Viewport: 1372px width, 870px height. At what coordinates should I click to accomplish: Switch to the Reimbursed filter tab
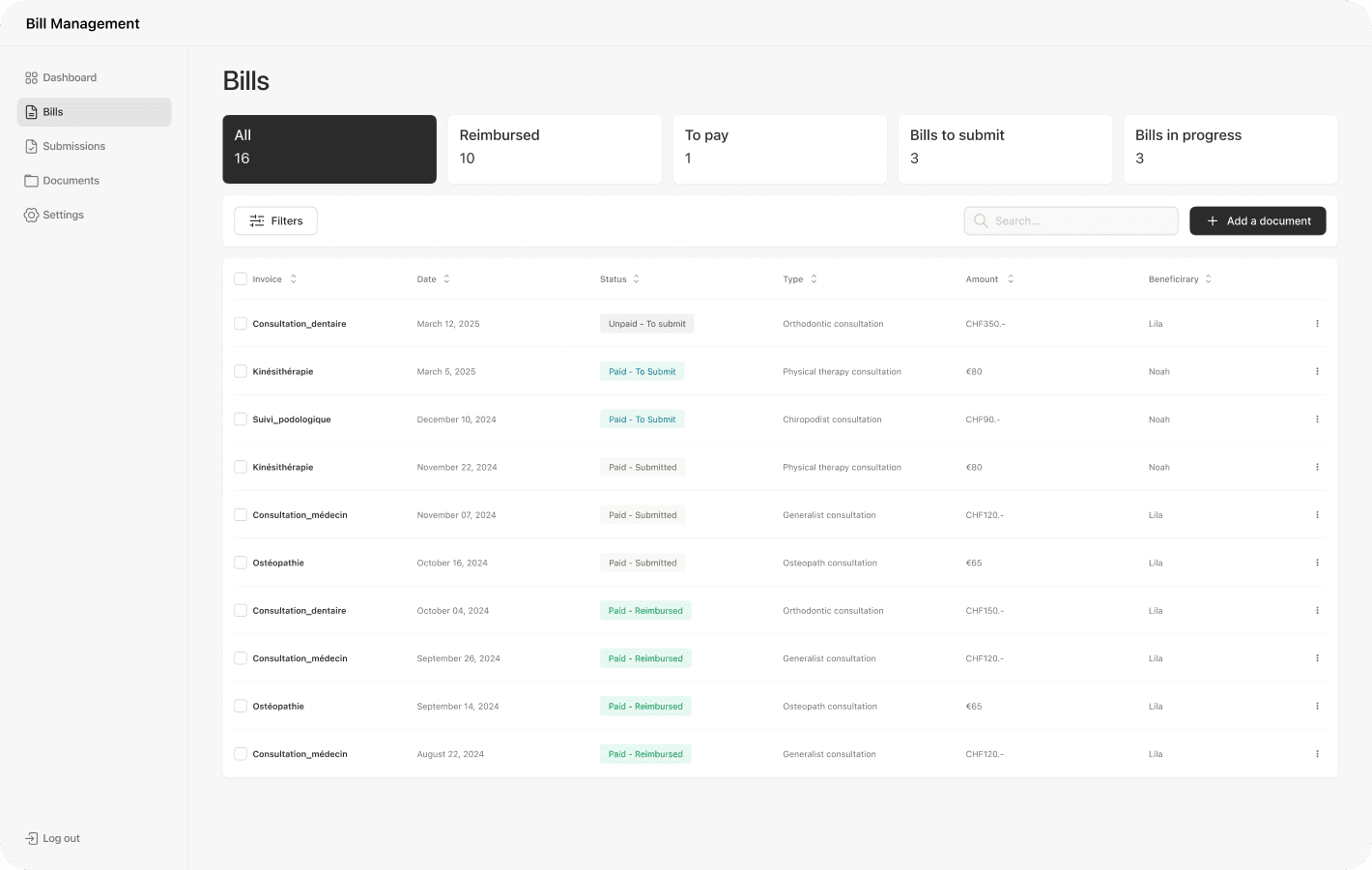(x=554, y=149)
